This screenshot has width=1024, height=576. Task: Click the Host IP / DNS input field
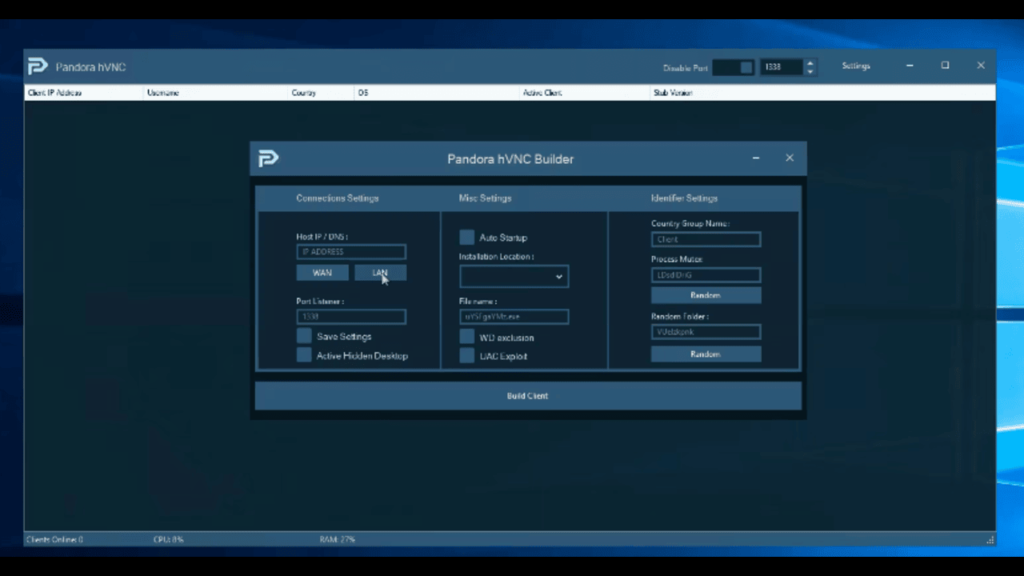[351, 252]
